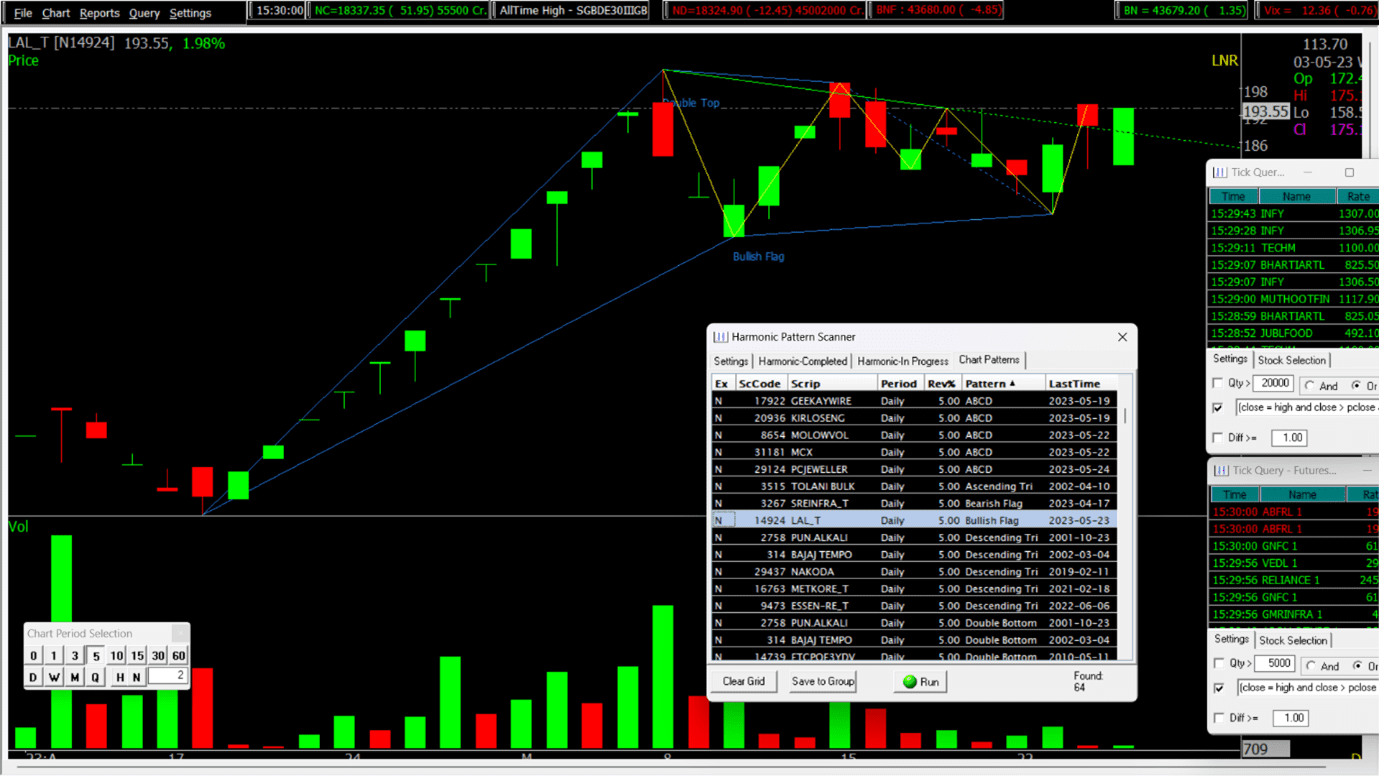
Task: Click the Clear Grid button
Action: tap(743, 682)
